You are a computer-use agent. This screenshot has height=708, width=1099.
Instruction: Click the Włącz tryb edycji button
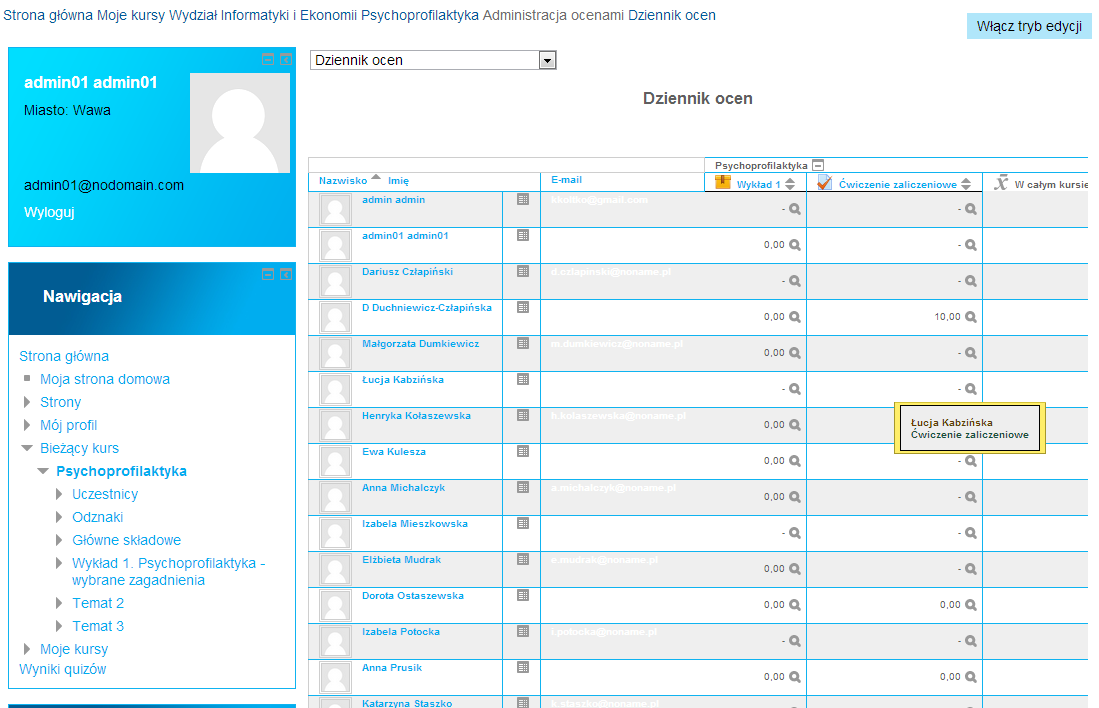(x=1029, y=26)
